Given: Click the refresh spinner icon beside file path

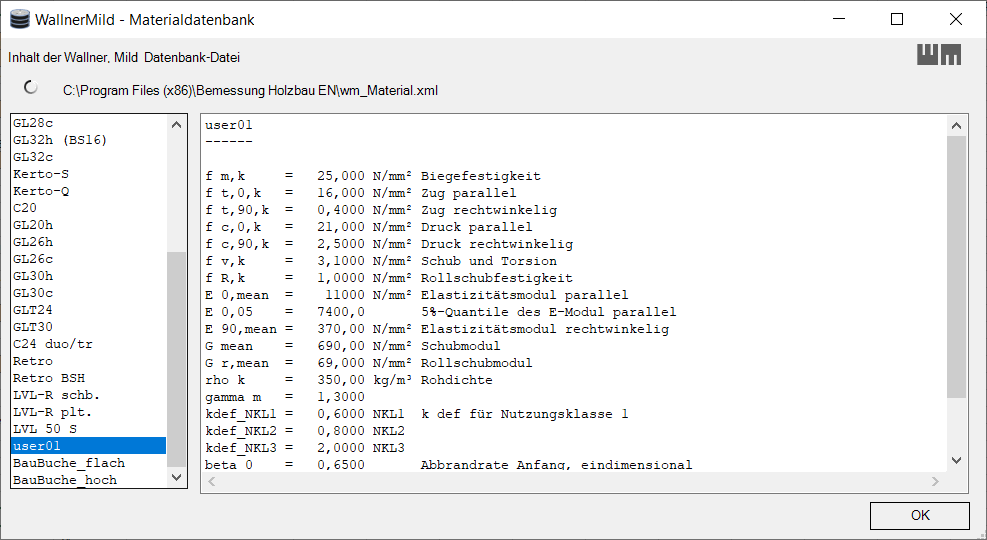Looking at the screenshot, I should tap(30, 87).
